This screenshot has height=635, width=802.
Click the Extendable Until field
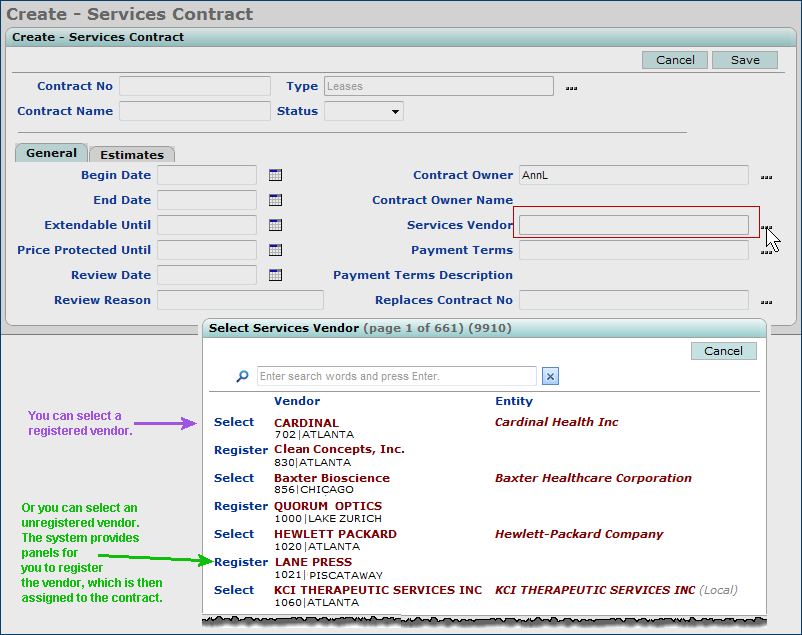coord(207,225)
